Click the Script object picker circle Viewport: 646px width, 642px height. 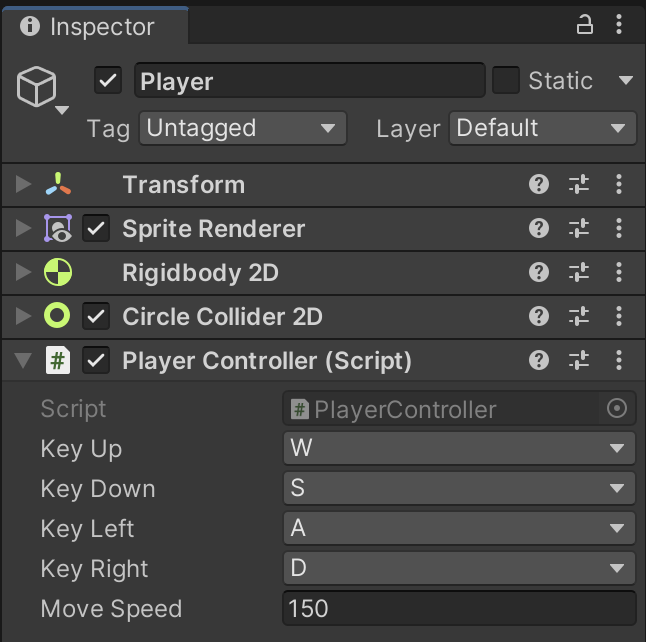click(617, 408)
